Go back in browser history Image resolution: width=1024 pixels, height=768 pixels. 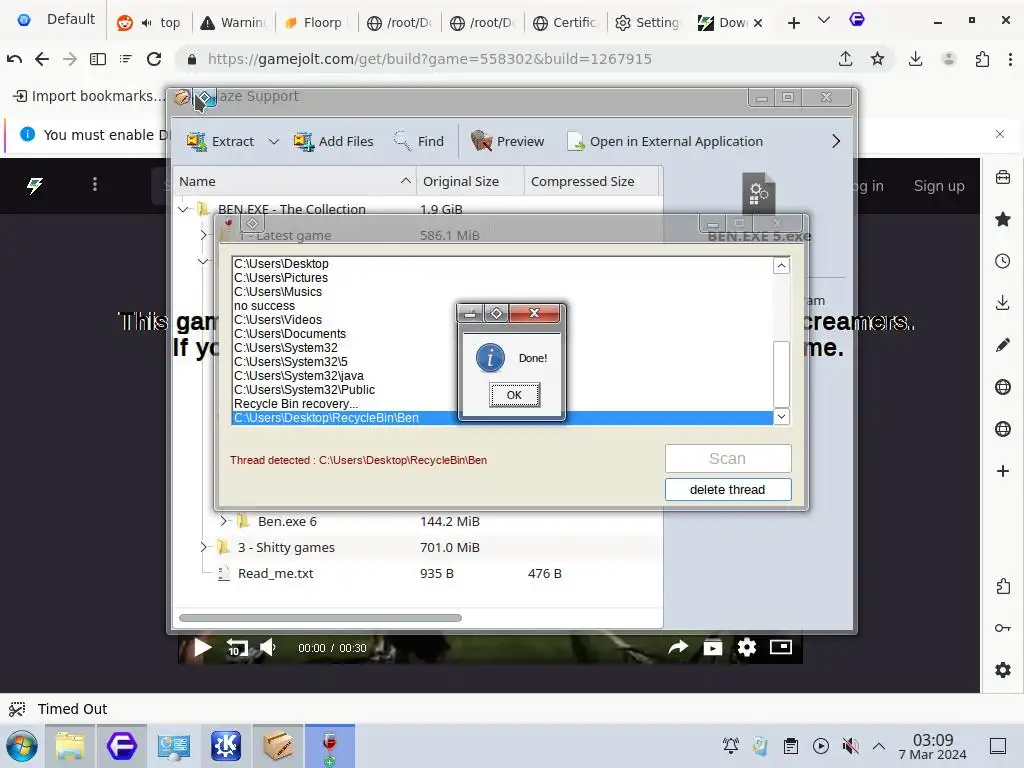(42, 59)
